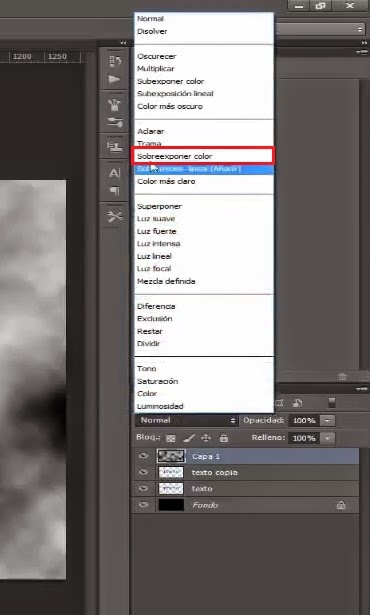Image resolution: width=370 pixels, height=615 pixels.
Task: Open the Actions panel play icon
Action: [114, 79]
